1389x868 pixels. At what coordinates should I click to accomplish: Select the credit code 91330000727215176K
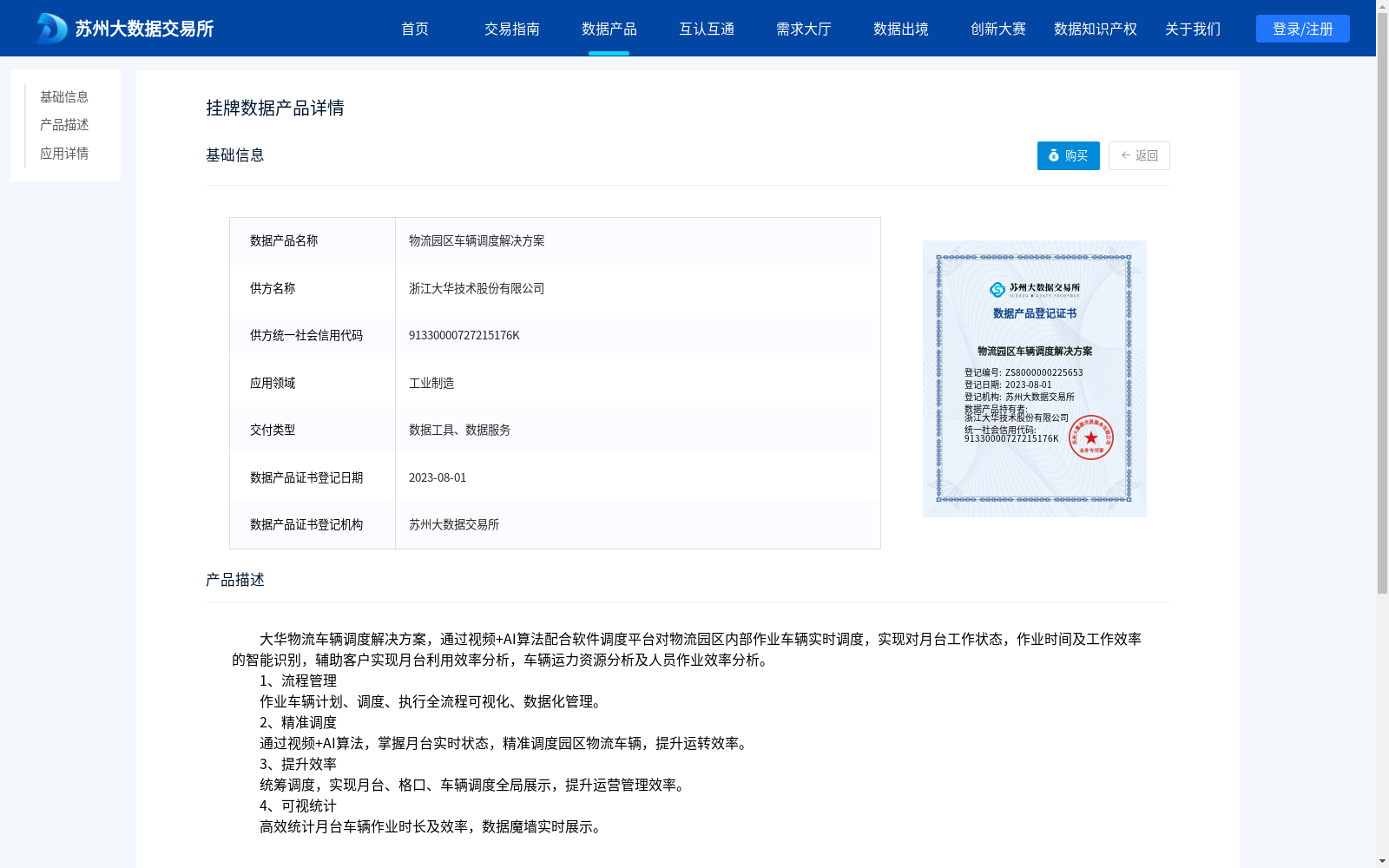pyautogui.click(x=464, y=336)
